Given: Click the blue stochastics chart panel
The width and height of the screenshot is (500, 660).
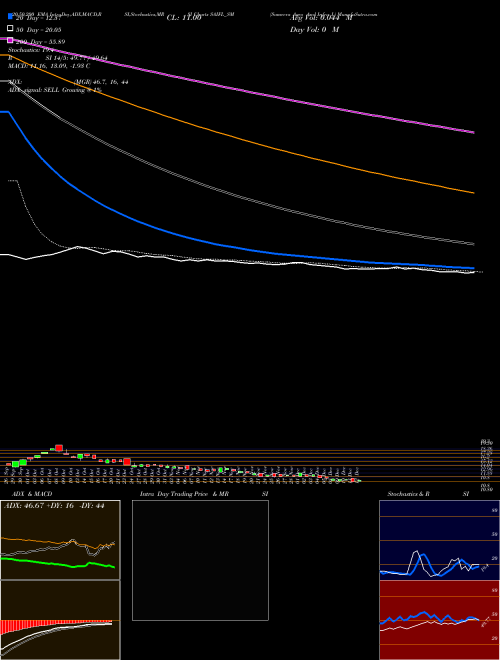Looking at the screenshot, I should click(x=439, y=540).
